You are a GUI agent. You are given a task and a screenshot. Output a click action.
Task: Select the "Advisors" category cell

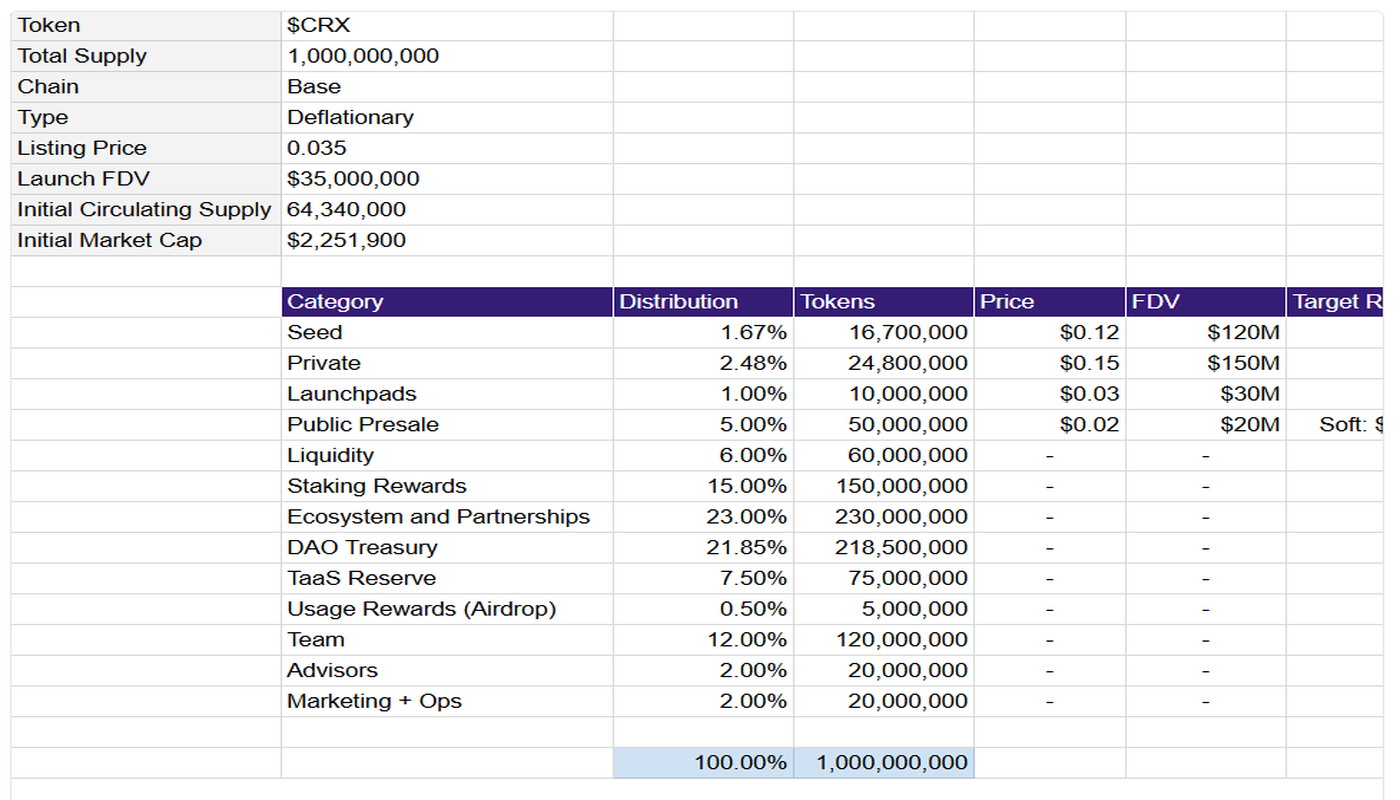[x=447, y=671]
